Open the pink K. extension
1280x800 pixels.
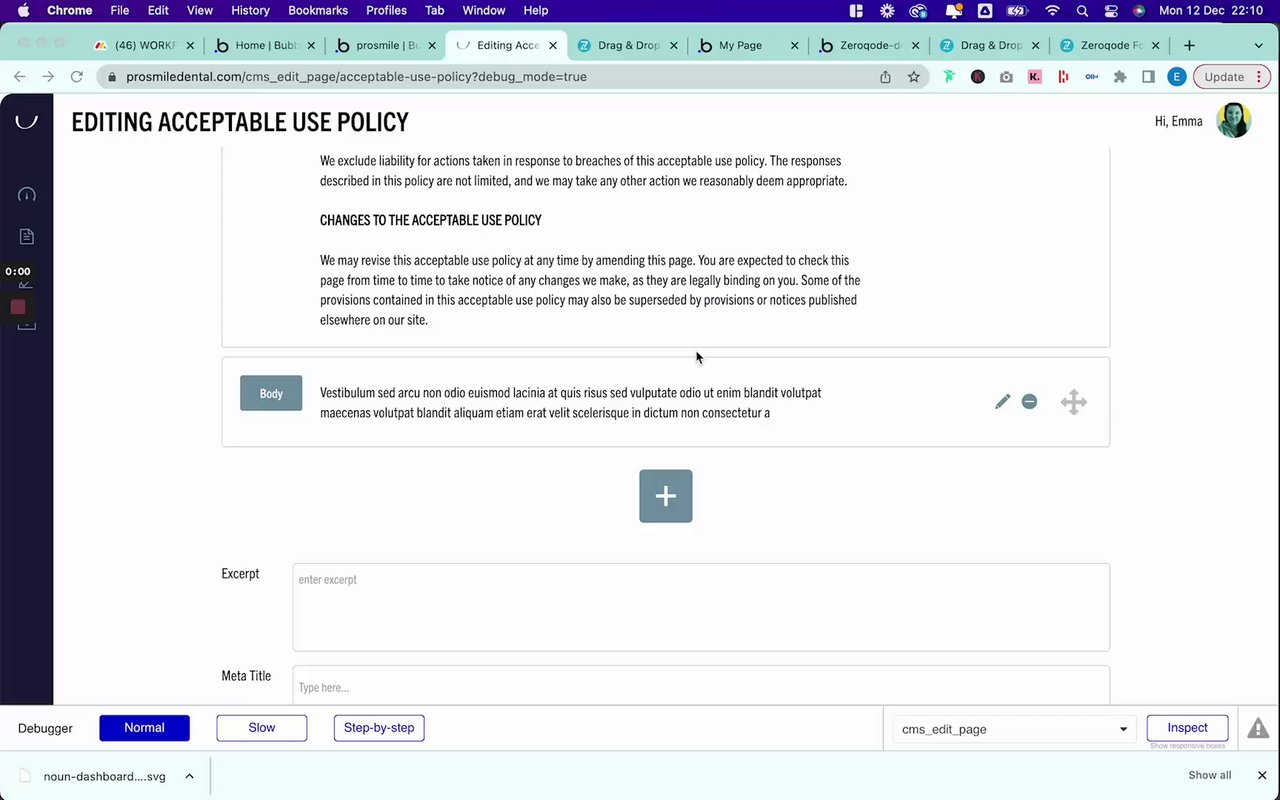point(1035,77)
